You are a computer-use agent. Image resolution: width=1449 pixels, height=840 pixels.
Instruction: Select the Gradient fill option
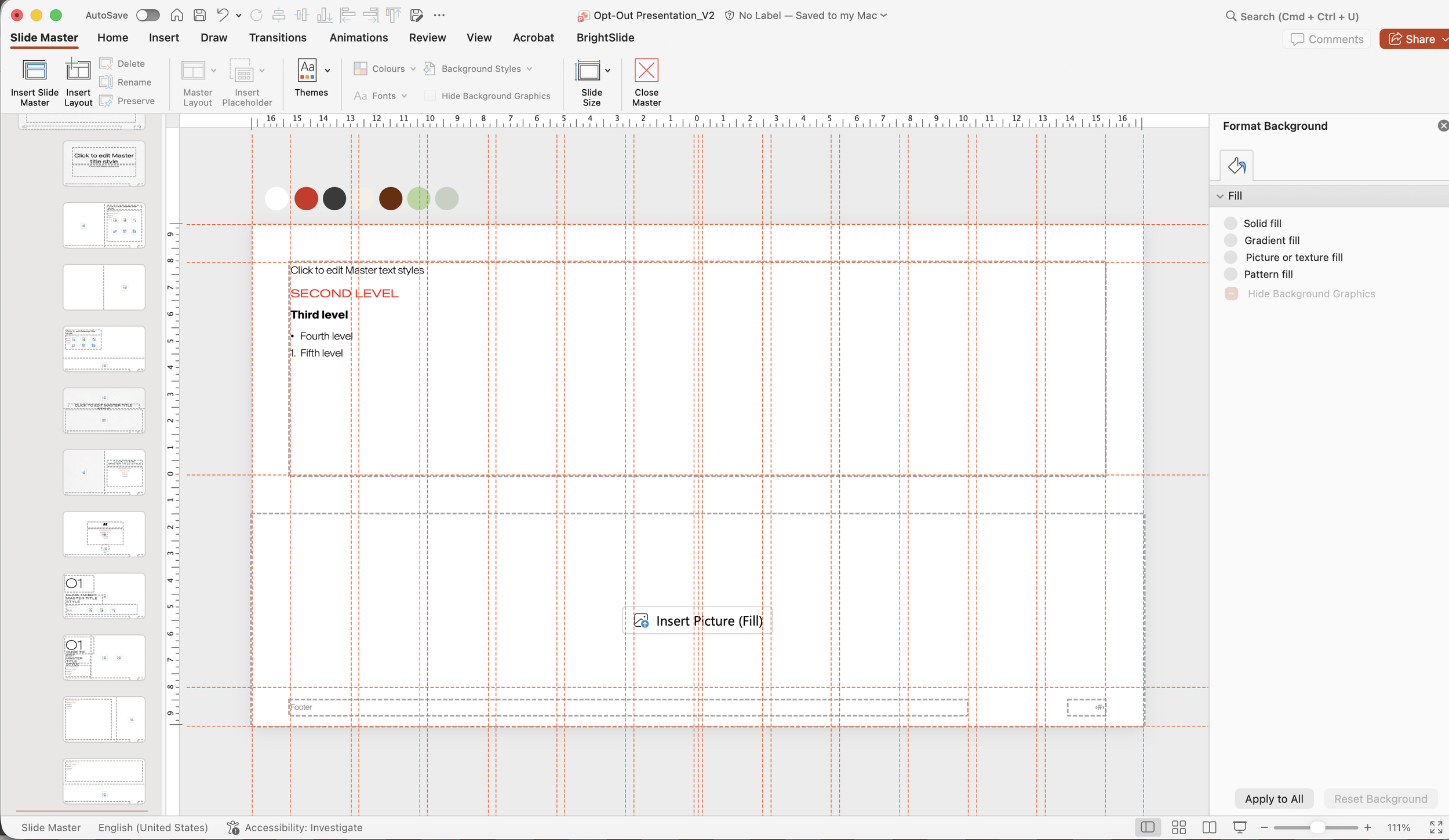(x=1230, y=240)
